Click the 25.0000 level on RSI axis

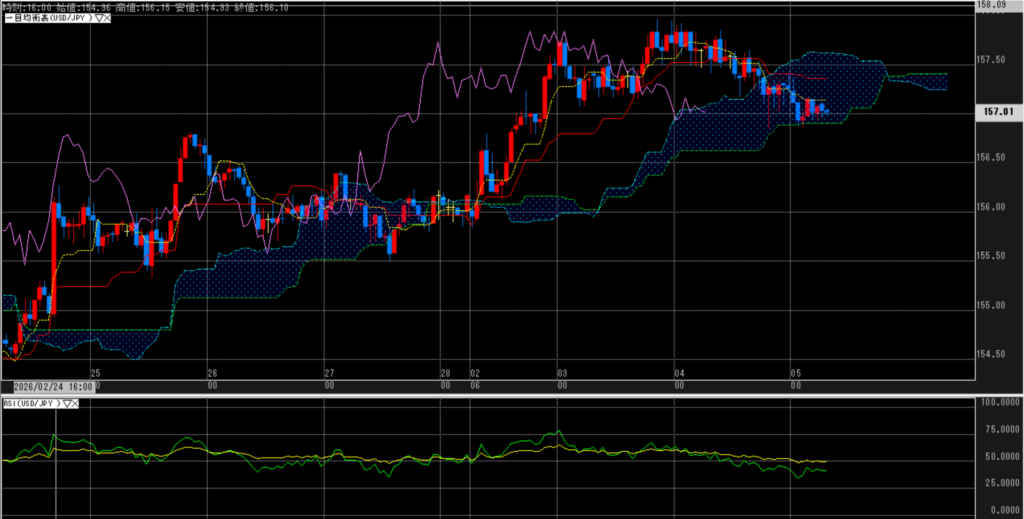pos(996,482)
